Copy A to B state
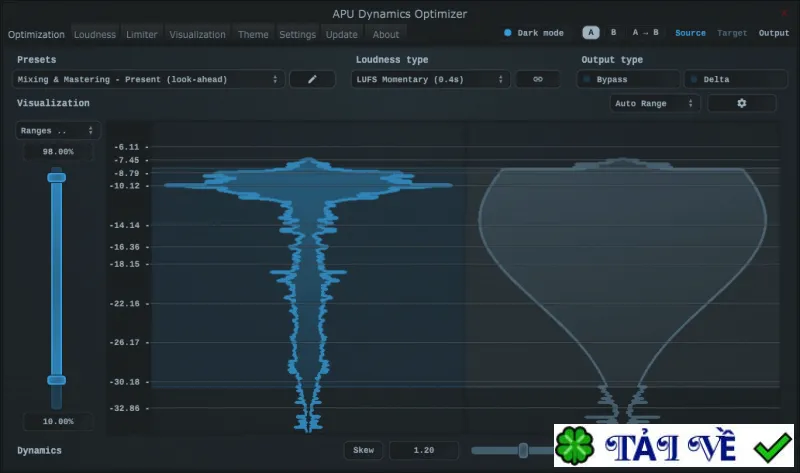 (645, 33)
